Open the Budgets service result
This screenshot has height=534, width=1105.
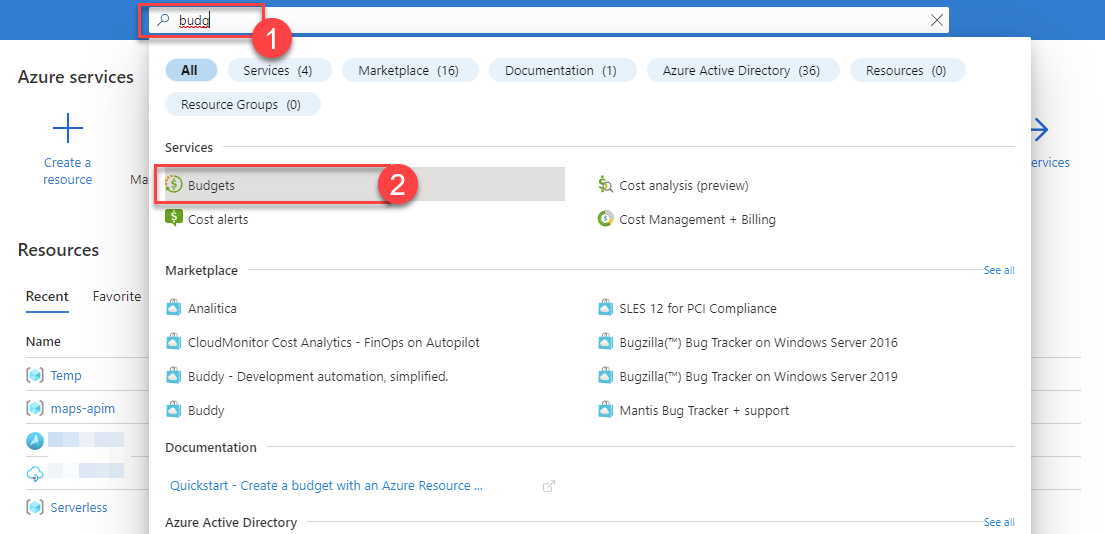(x=364, y=185)
